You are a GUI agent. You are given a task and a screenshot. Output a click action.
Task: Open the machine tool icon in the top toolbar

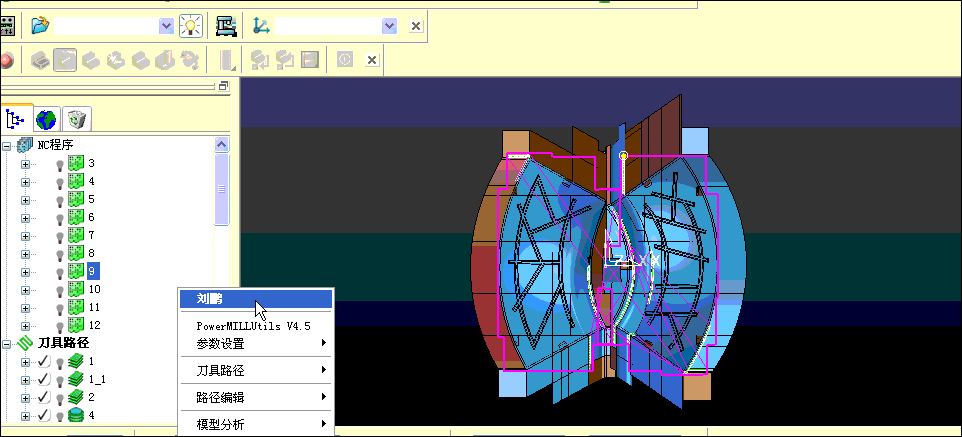coord(226,26)
